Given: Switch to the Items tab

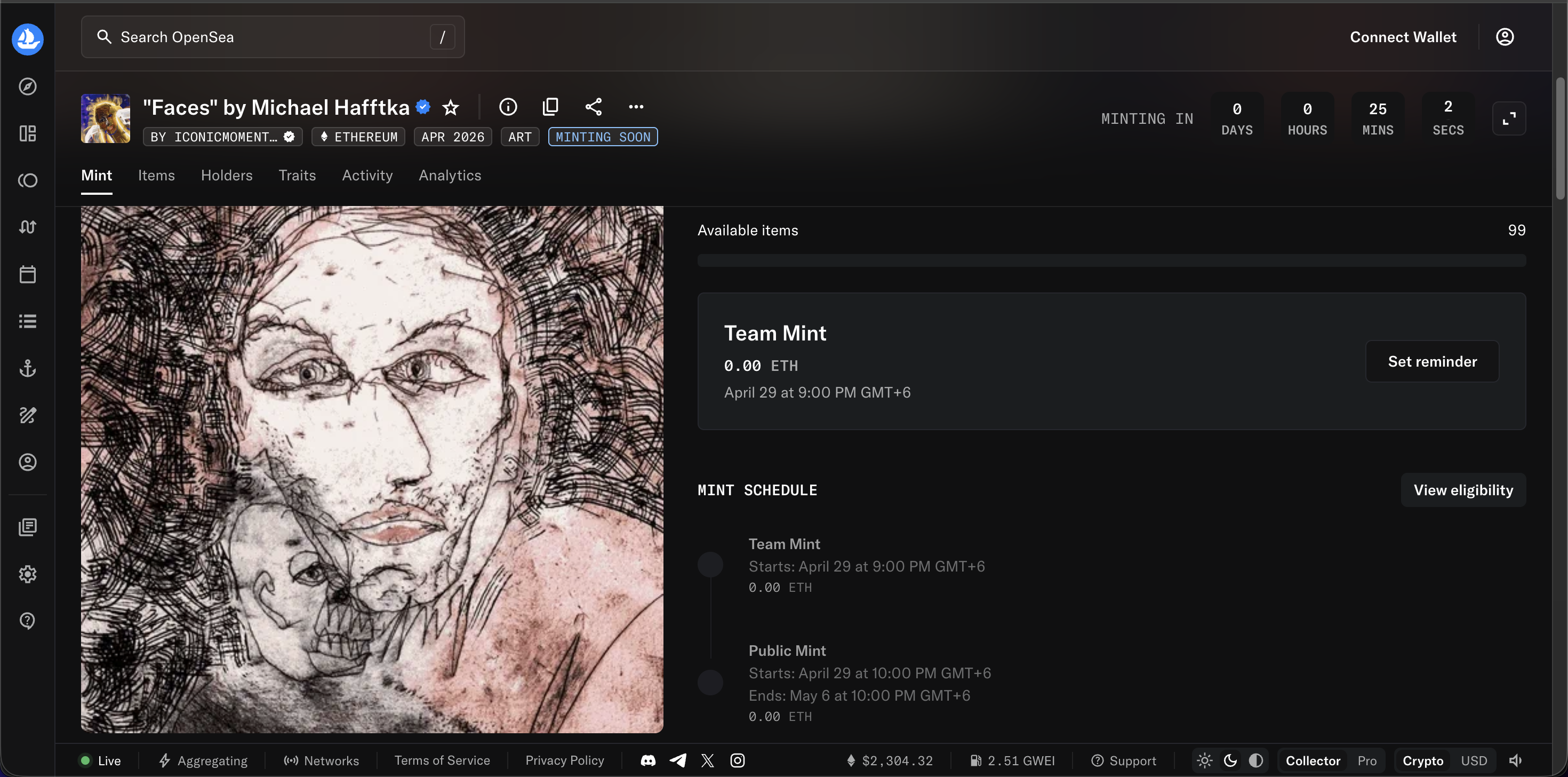Looking at the screenshot, I should [156, 176].
